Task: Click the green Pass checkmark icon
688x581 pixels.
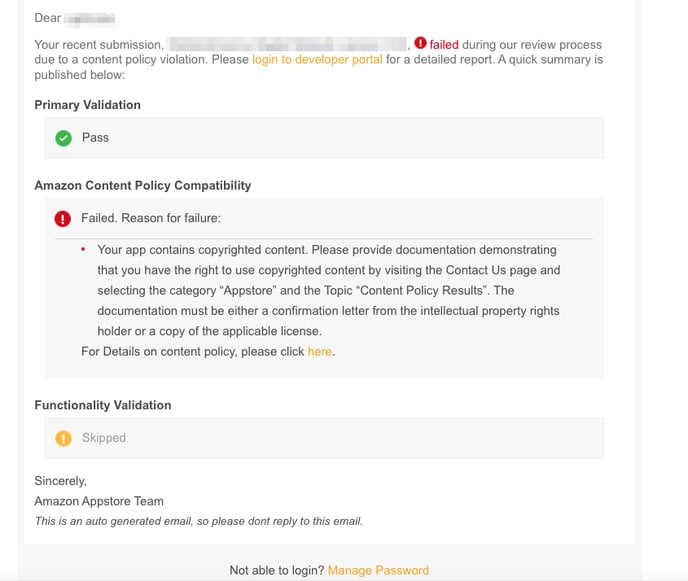Action: pyautogui.click(x=63, y=138)
